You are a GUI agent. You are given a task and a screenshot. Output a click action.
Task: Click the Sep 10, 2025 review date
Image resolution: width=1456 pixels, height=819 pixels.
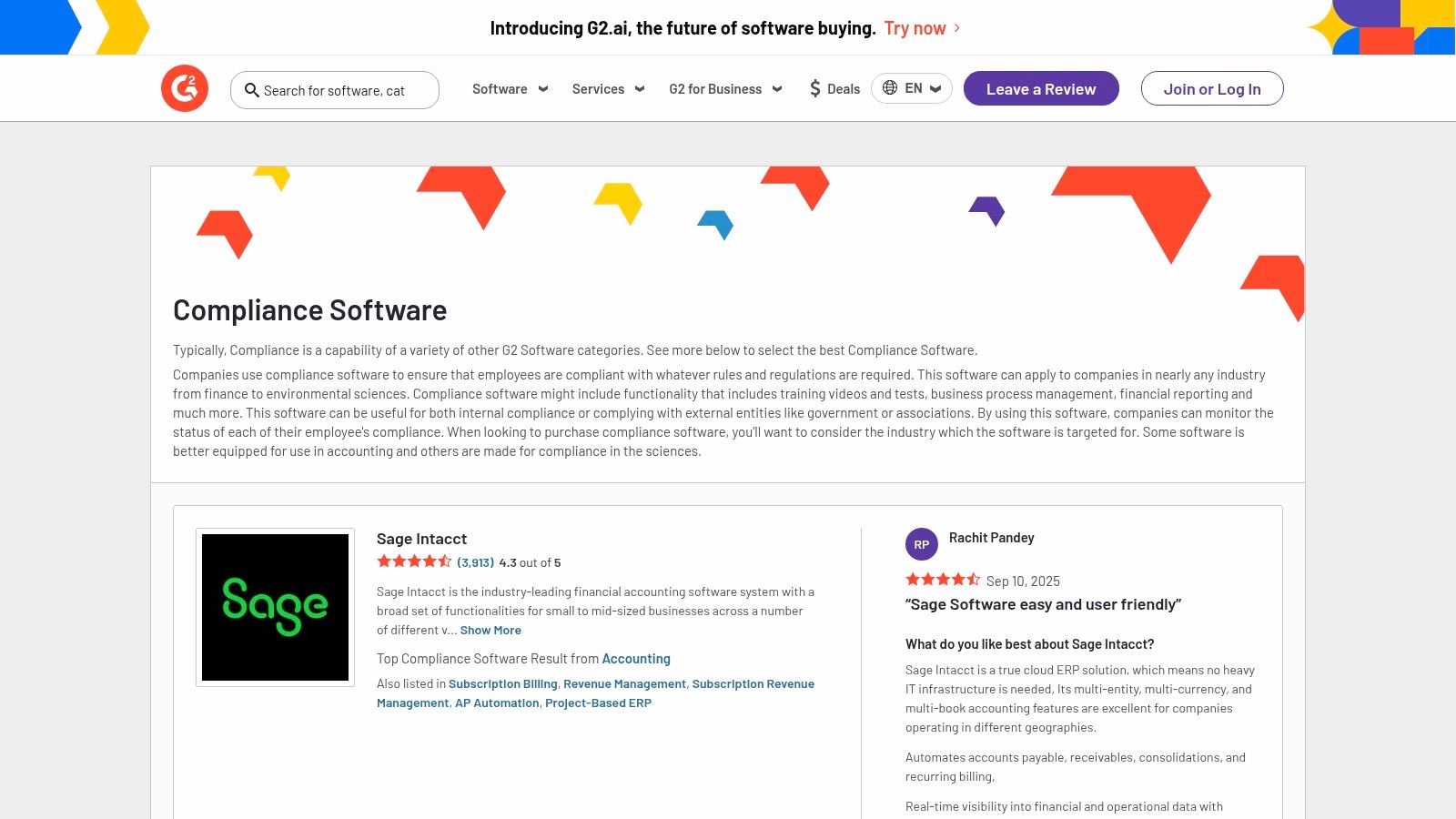(x=1023, y=581)
